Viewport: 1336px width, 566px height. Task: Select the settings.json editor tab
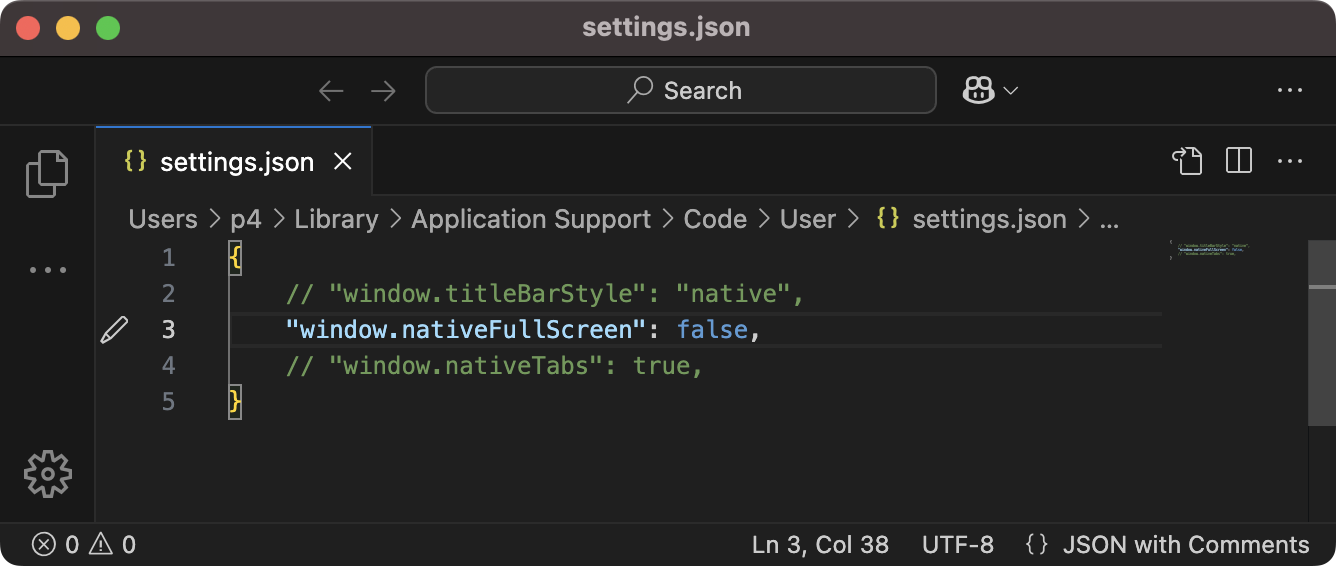[x=236, y=162]
